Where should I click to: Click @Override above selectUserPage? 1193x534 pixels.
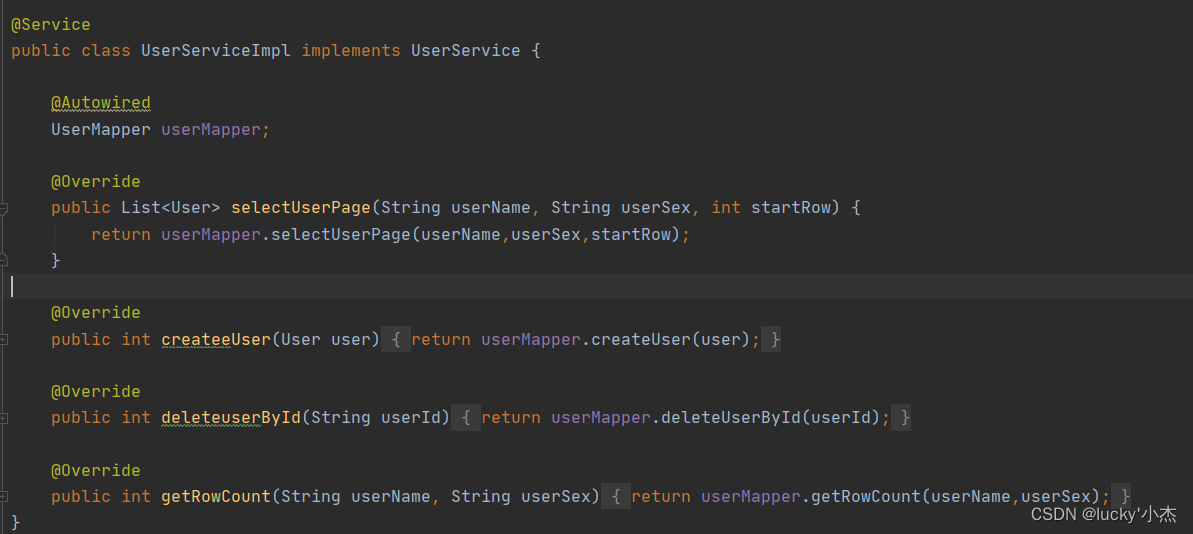point(95,182)
